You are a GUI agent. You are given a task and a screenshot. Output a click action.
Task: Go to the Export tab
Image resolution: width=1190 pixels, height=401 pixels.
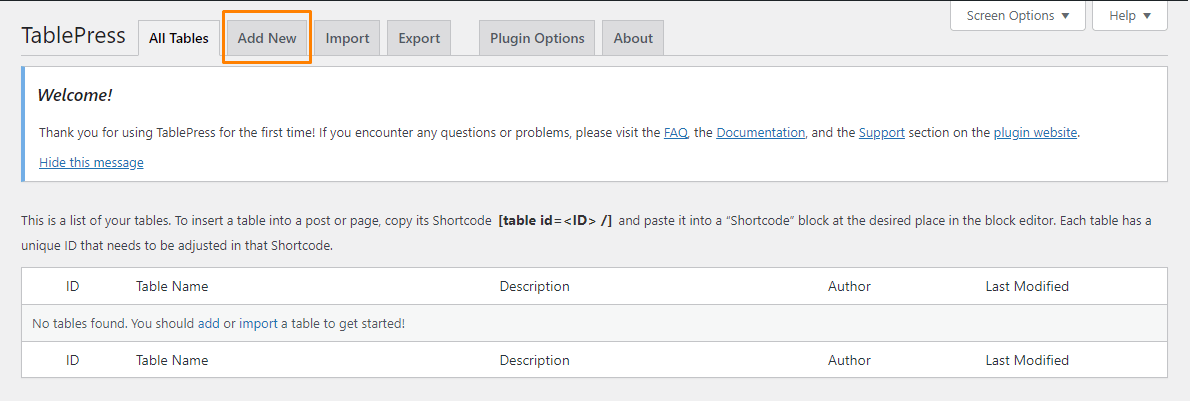click(x=419, y=38)
